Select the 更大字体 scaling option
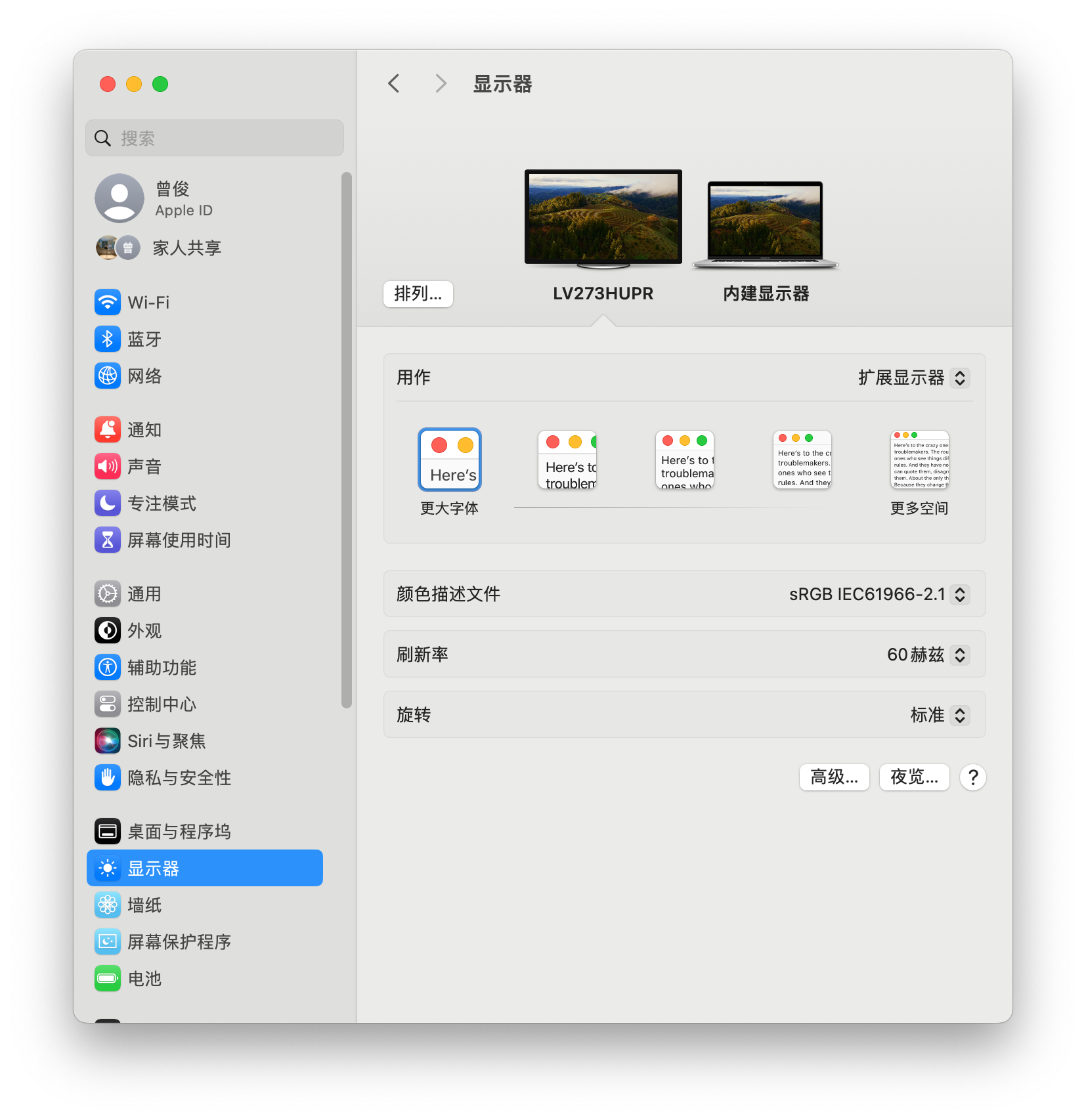Viewport: 1086px width, 1120px height. pyautogui.click(x=449, y=460)
